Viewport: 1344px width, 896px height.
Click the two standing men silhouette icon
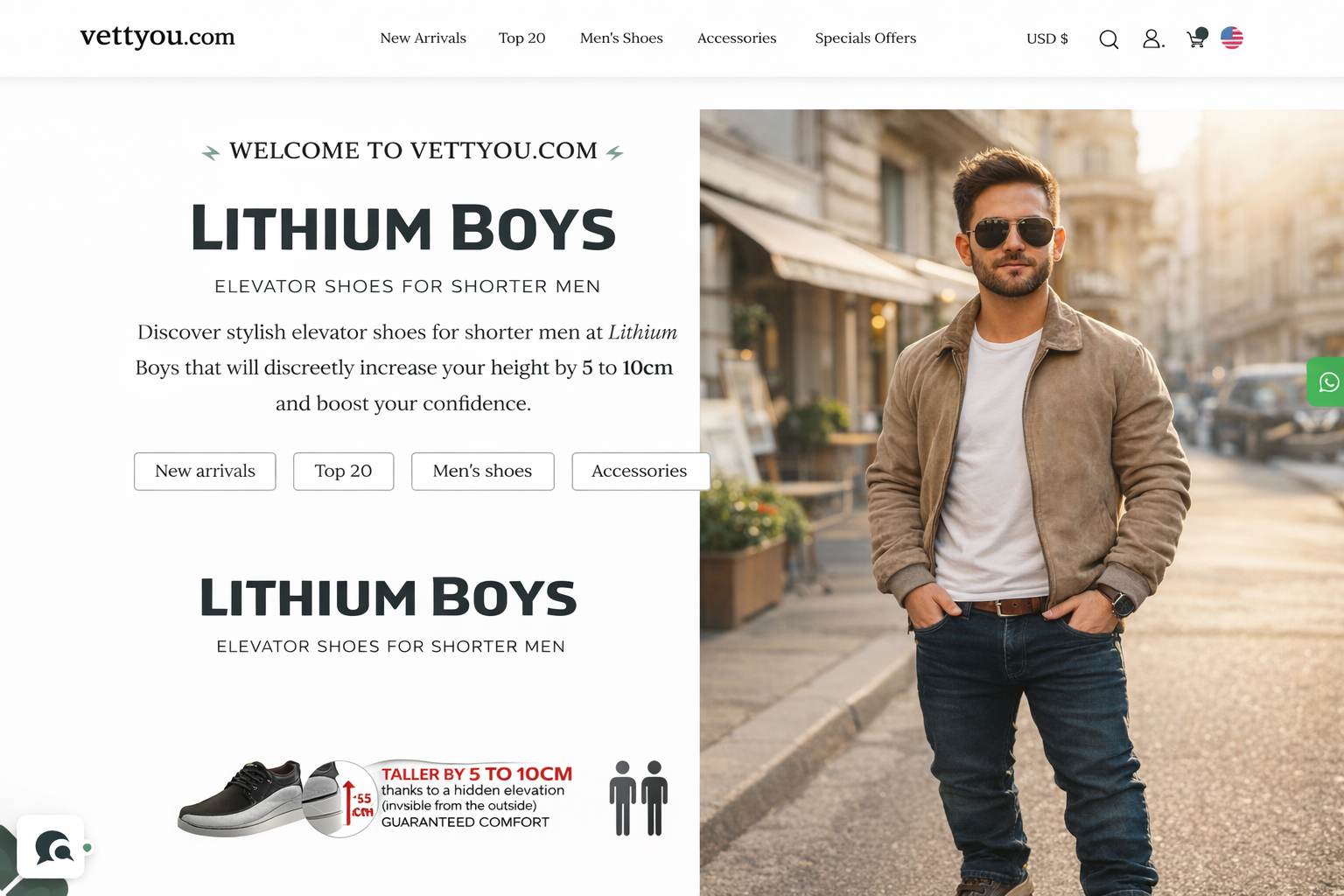[639, 798]
